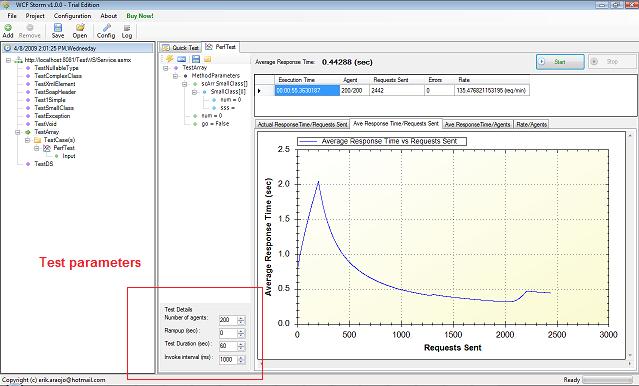Open the Log toolbar icon
Viewport: 639px width, 386px height.
coord(127,28)
